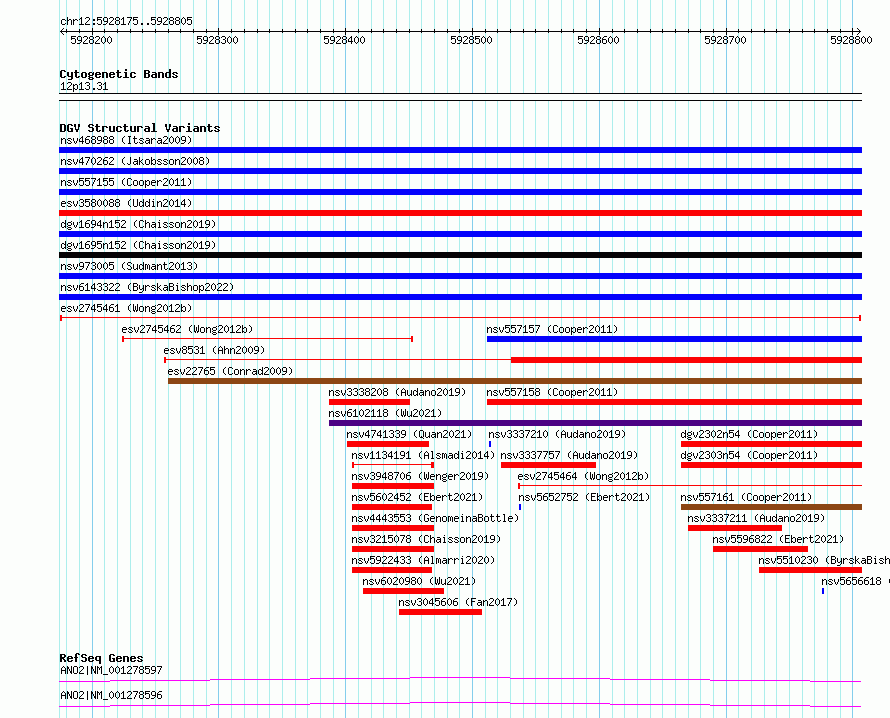Click the thick red segment of esv8531
This screenshot has height=718, width=890.
coord(686,360)
